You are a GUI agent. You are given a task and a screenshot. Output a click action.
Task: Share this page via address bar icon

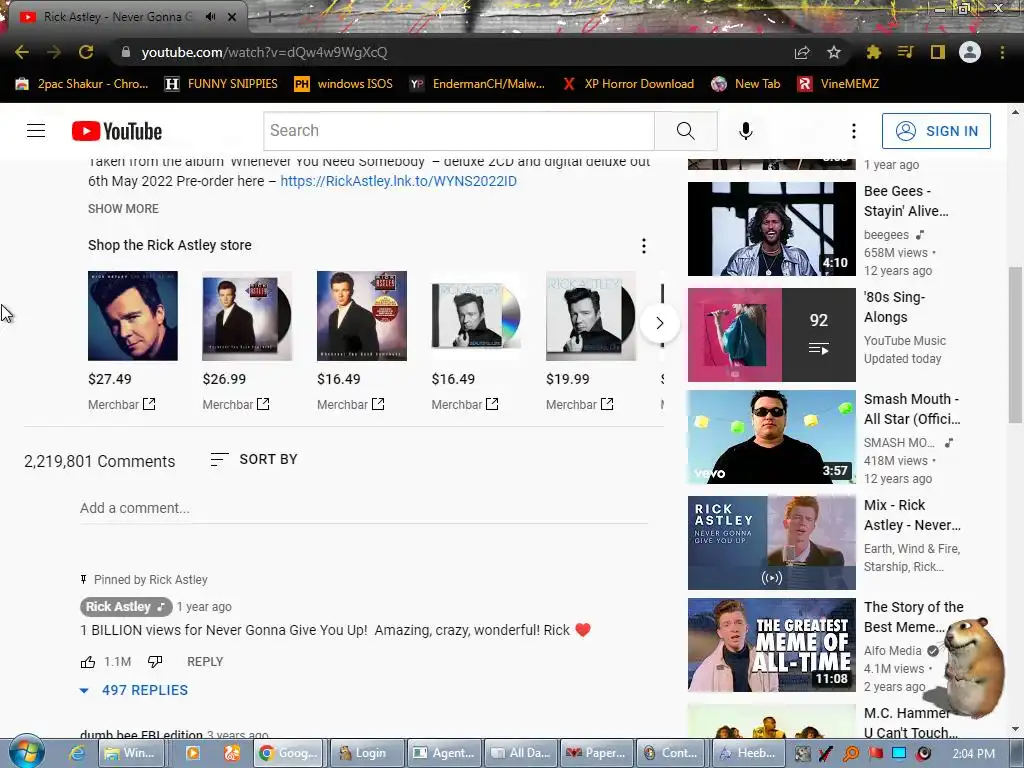[x=802, y=52]
